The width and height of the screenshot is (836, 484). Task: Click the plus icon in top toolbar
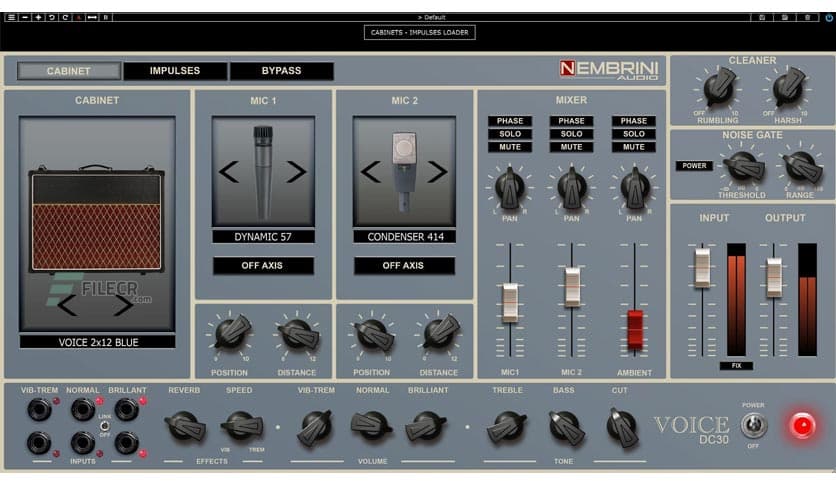click(x=38, y=18)
